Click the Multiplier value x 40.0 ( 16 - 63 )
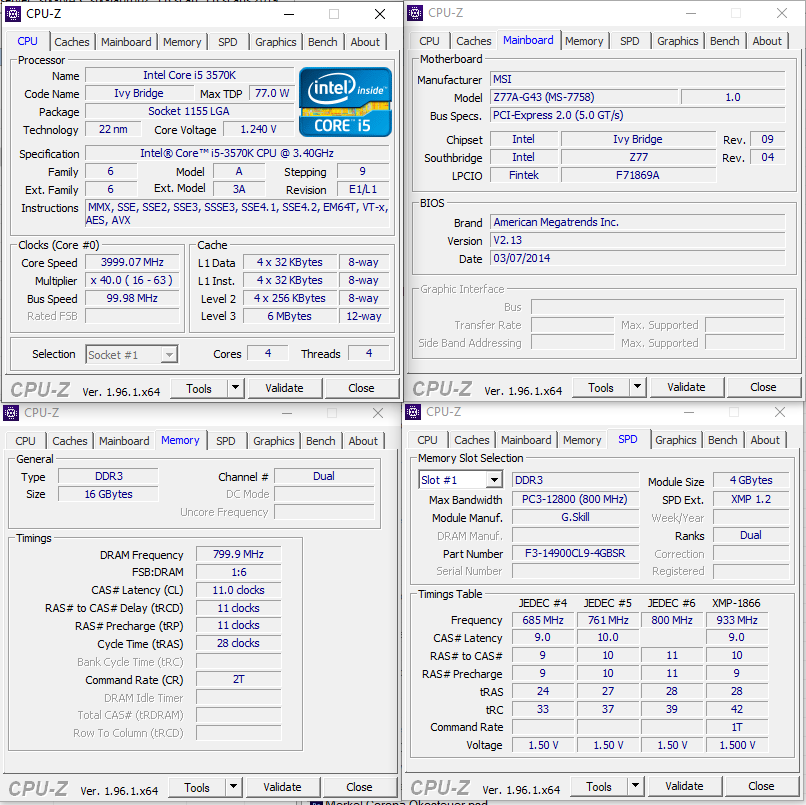 click(x=132, y=280)
